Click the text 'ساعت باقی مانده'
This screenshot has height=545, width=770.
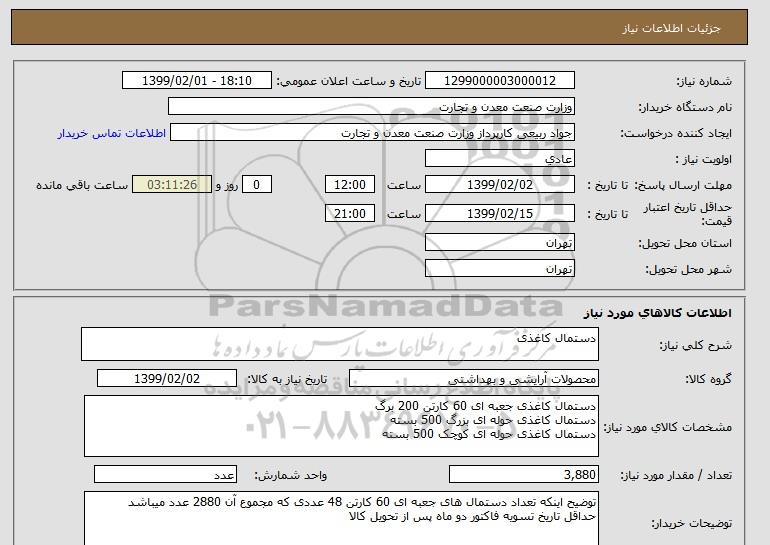[82, 185]
